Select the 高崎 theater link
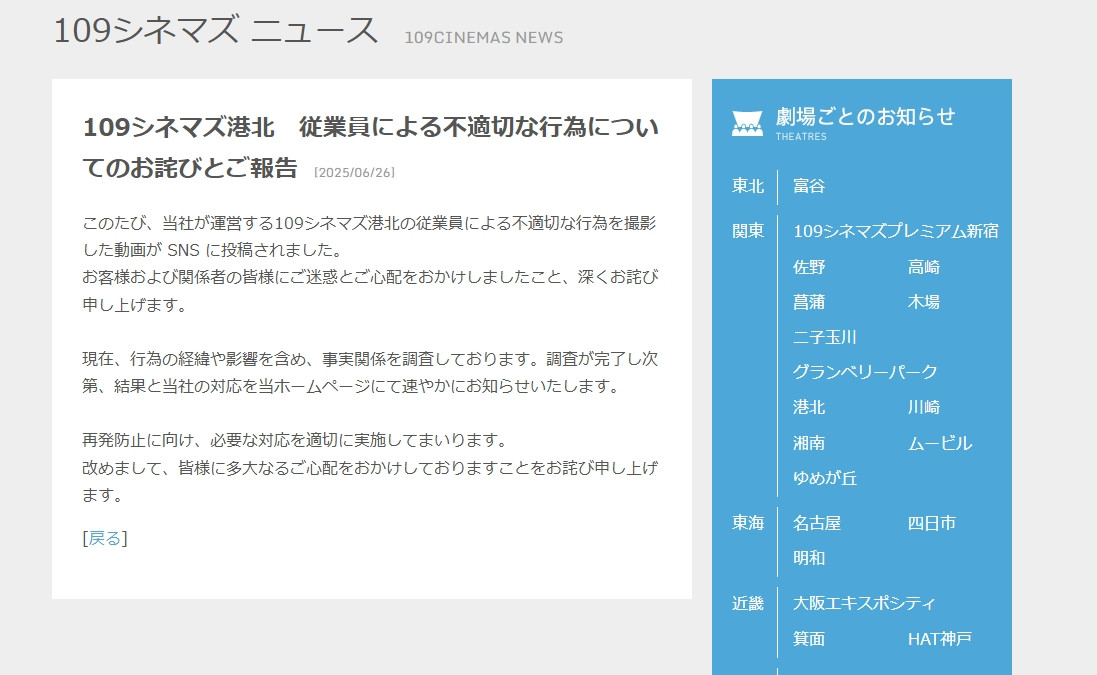 point(924,267)
